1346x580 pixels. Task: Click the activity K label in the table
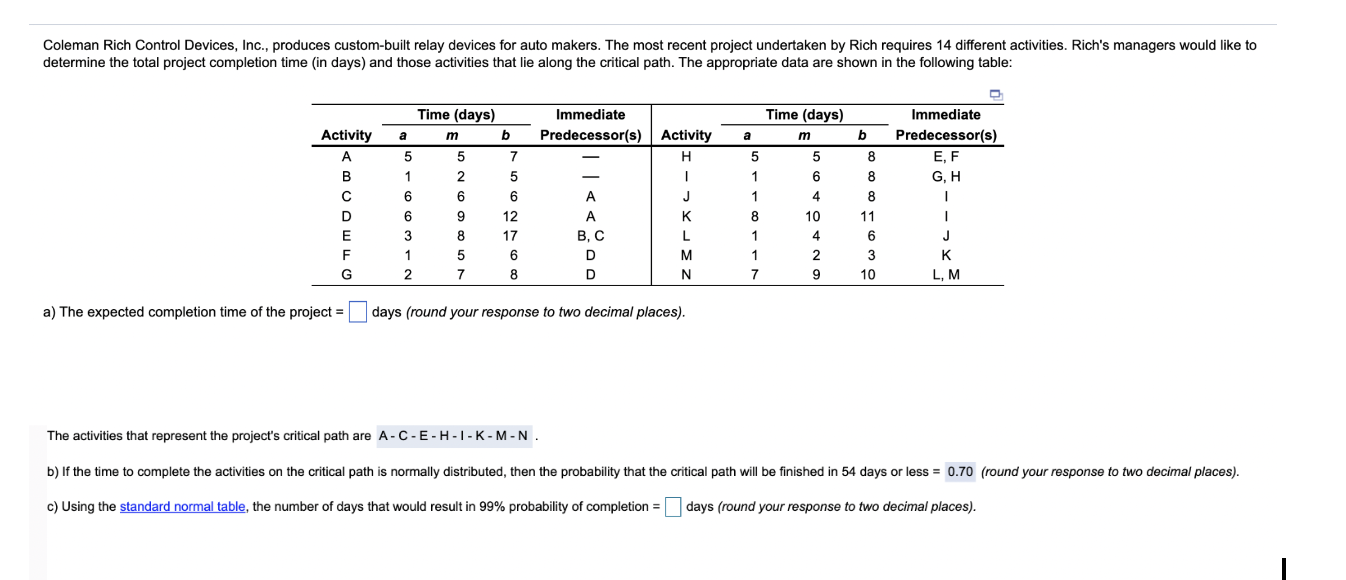tap(686, 216)
